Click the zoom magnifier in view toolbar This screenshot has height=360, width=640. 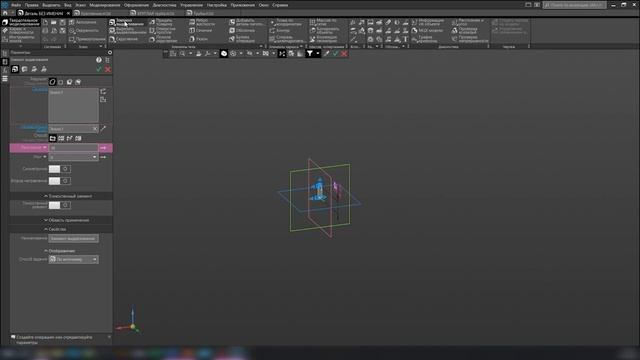182,53
